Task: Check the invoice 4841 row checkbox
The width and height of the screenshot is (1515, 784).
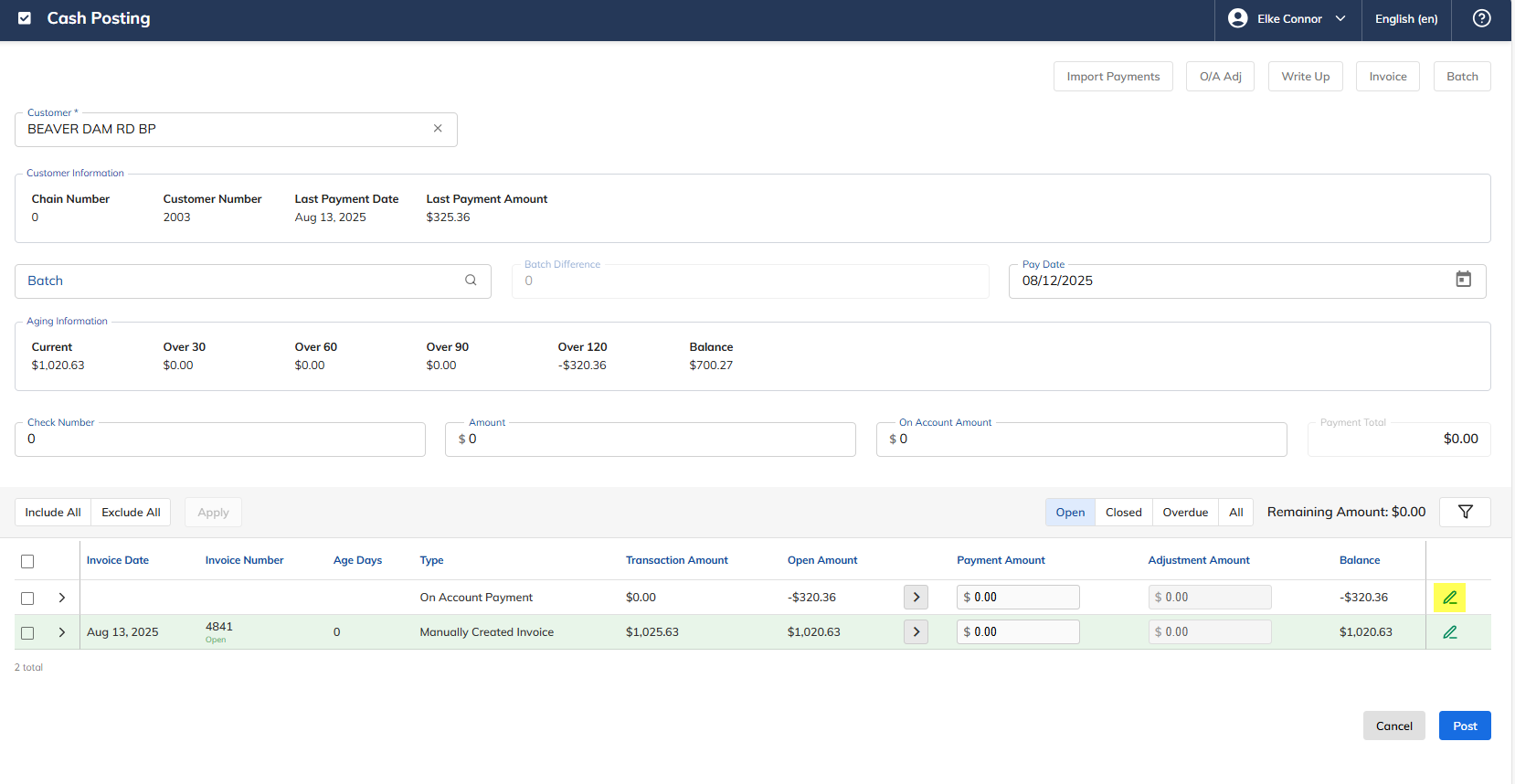Action: [x=27, y=632]
